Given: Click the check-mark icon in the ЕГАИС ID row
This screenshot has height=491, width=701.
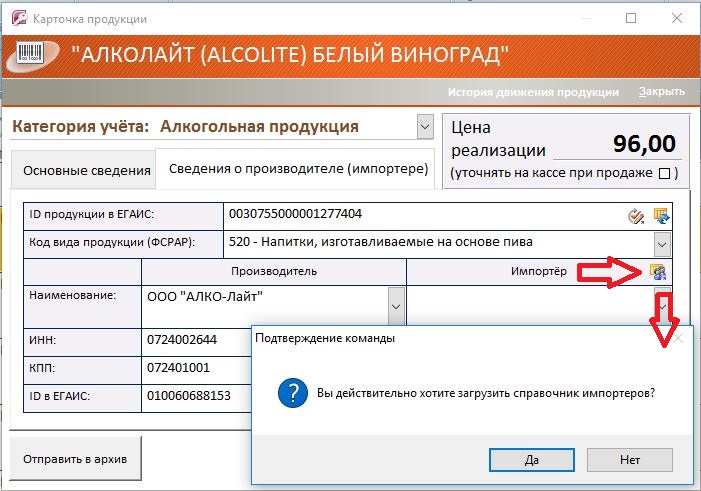Looking at the screenshot, I should 635,216.
